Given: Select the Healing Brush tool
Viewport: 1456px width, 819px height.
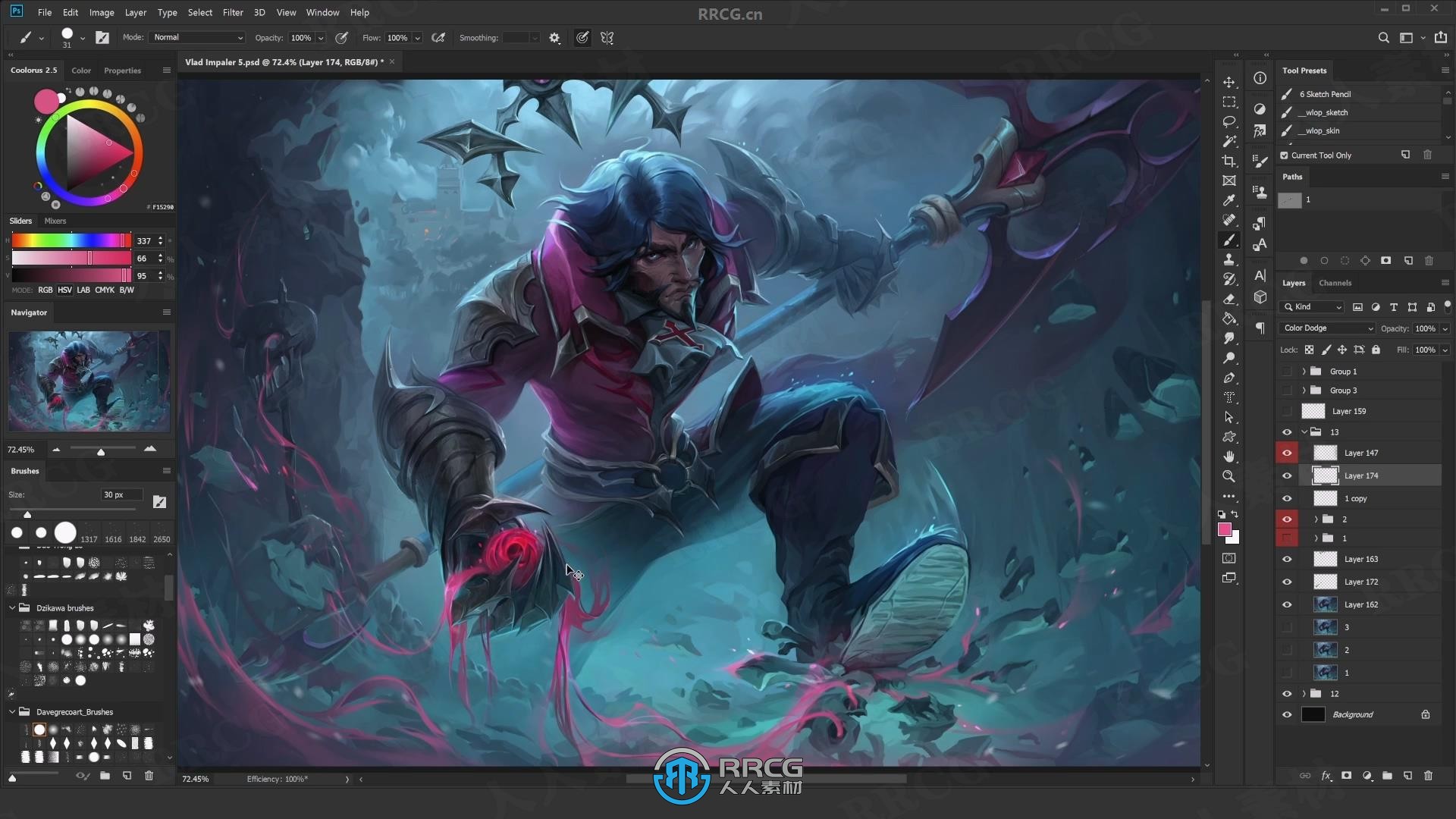Looking at the screenshot, I should 1229,220.
